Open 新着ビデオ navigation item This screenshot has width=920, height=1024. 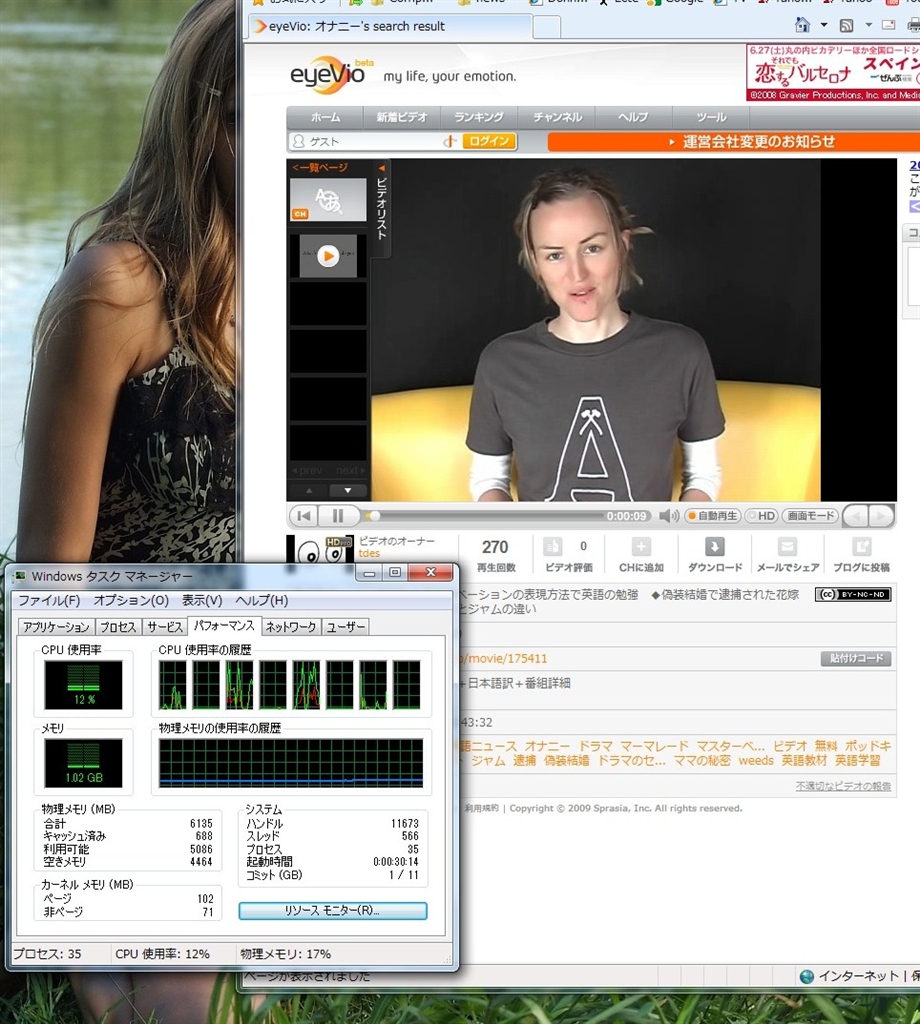[402, 118]
